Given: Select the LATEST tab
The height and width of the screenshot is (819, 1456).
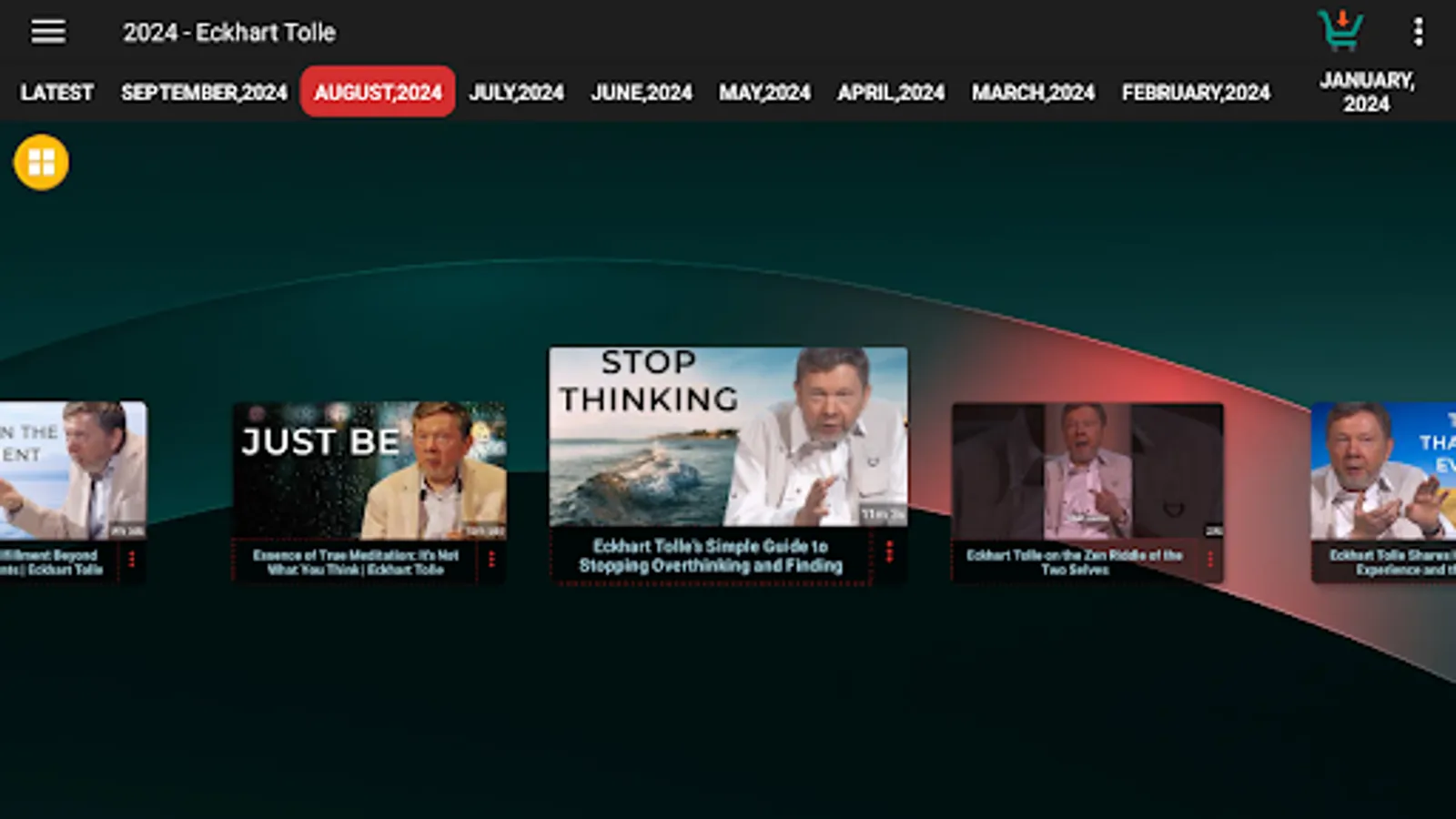Looking at the screenshot, I should [x=56, y=93].
